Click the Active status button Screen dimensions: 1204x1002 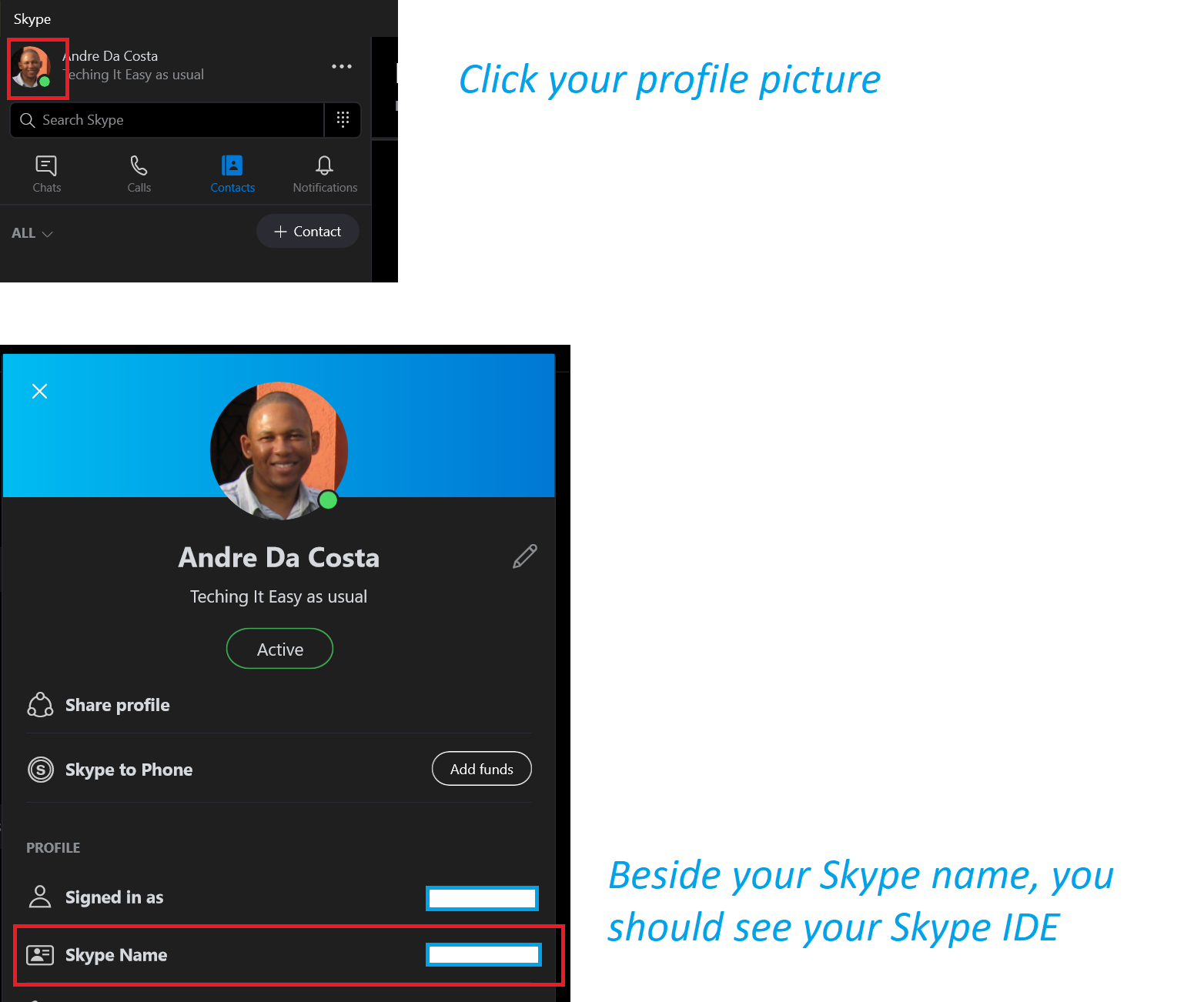[279, 649]
